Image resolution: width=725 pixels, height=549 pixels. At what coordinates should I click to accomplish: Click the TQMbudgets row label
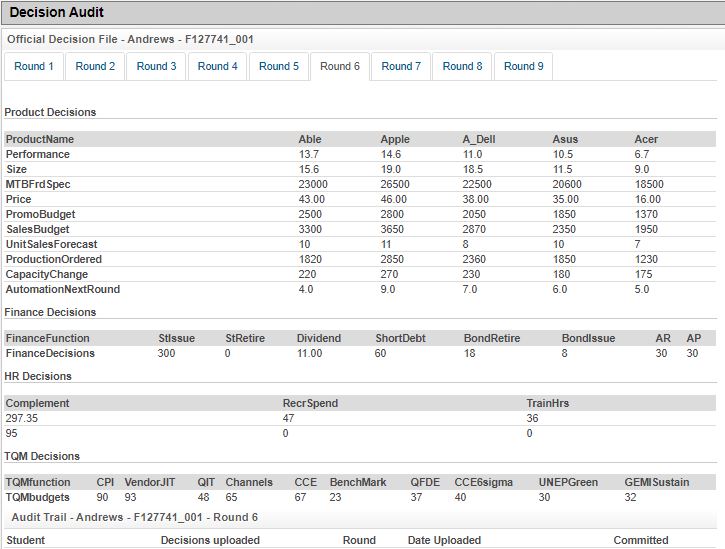[37, 497]
